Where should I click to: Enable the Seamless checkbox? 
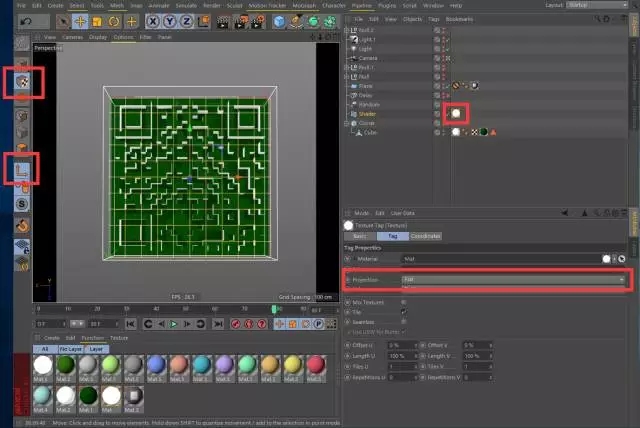pyautogui.click(x=403, y=321)
